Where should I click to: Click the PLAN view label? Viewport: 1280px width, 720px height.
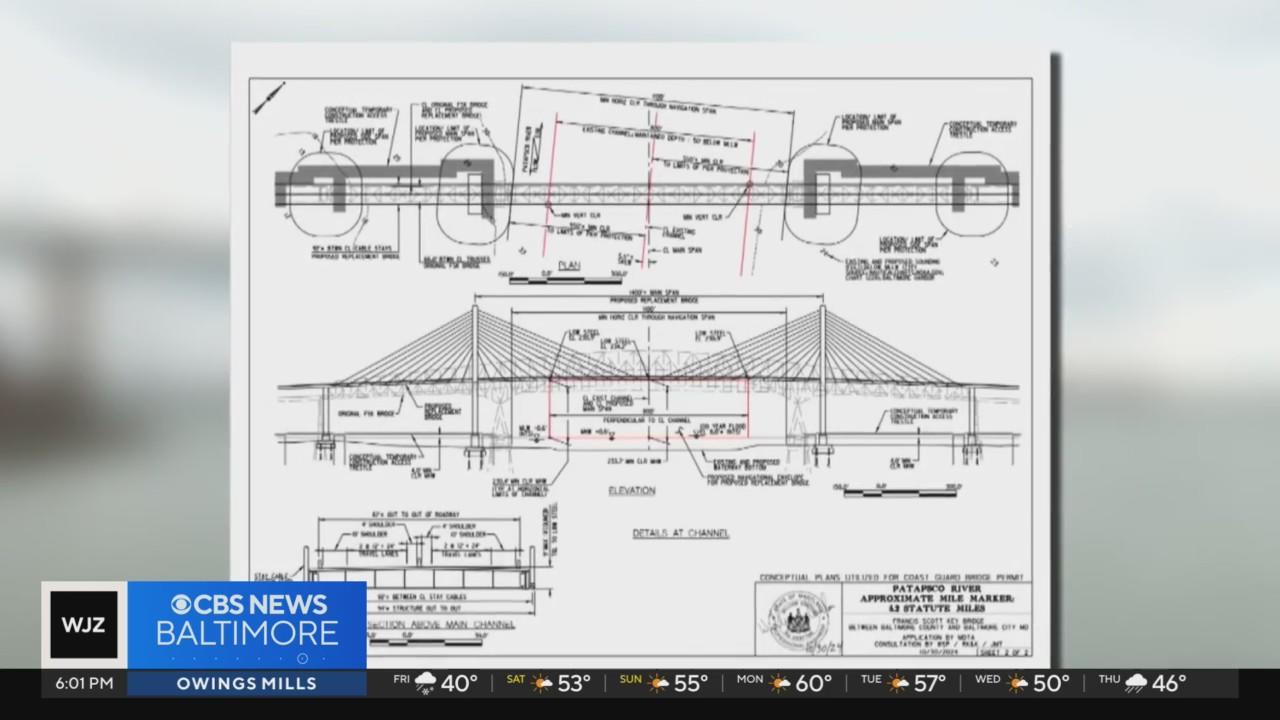point(571,266)
